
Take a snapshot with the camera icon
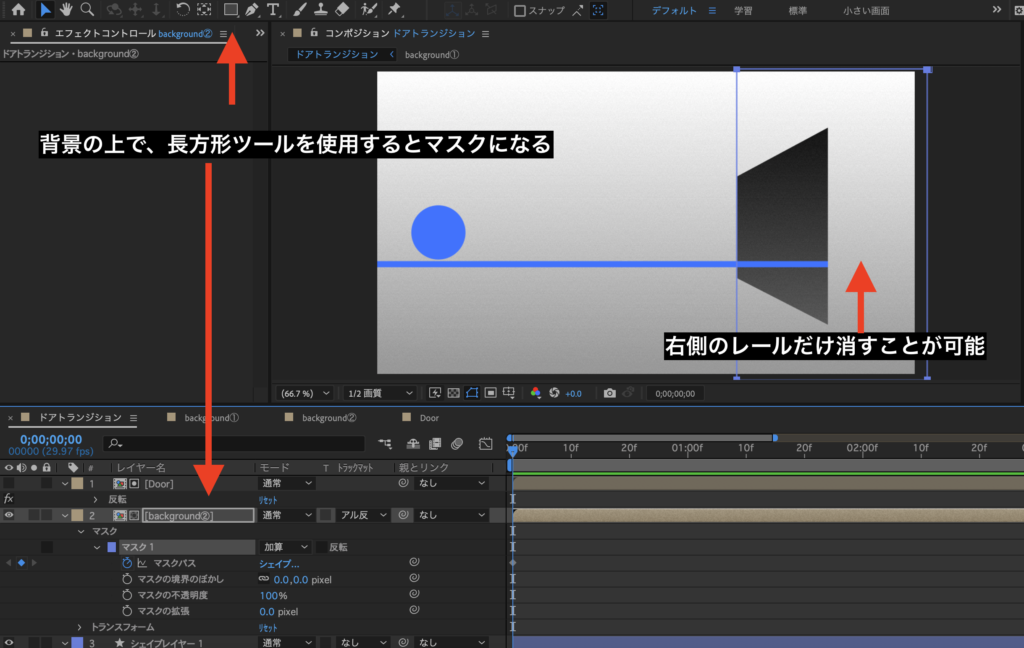pos(610,393)
